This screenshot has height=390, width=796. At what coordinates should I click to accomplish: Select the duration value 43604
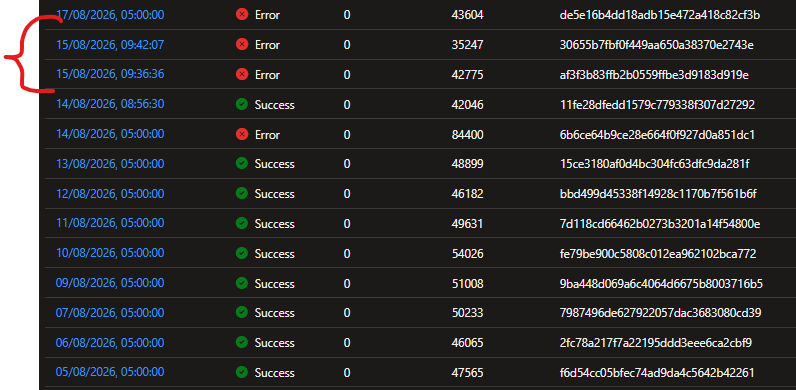(468, 15)
